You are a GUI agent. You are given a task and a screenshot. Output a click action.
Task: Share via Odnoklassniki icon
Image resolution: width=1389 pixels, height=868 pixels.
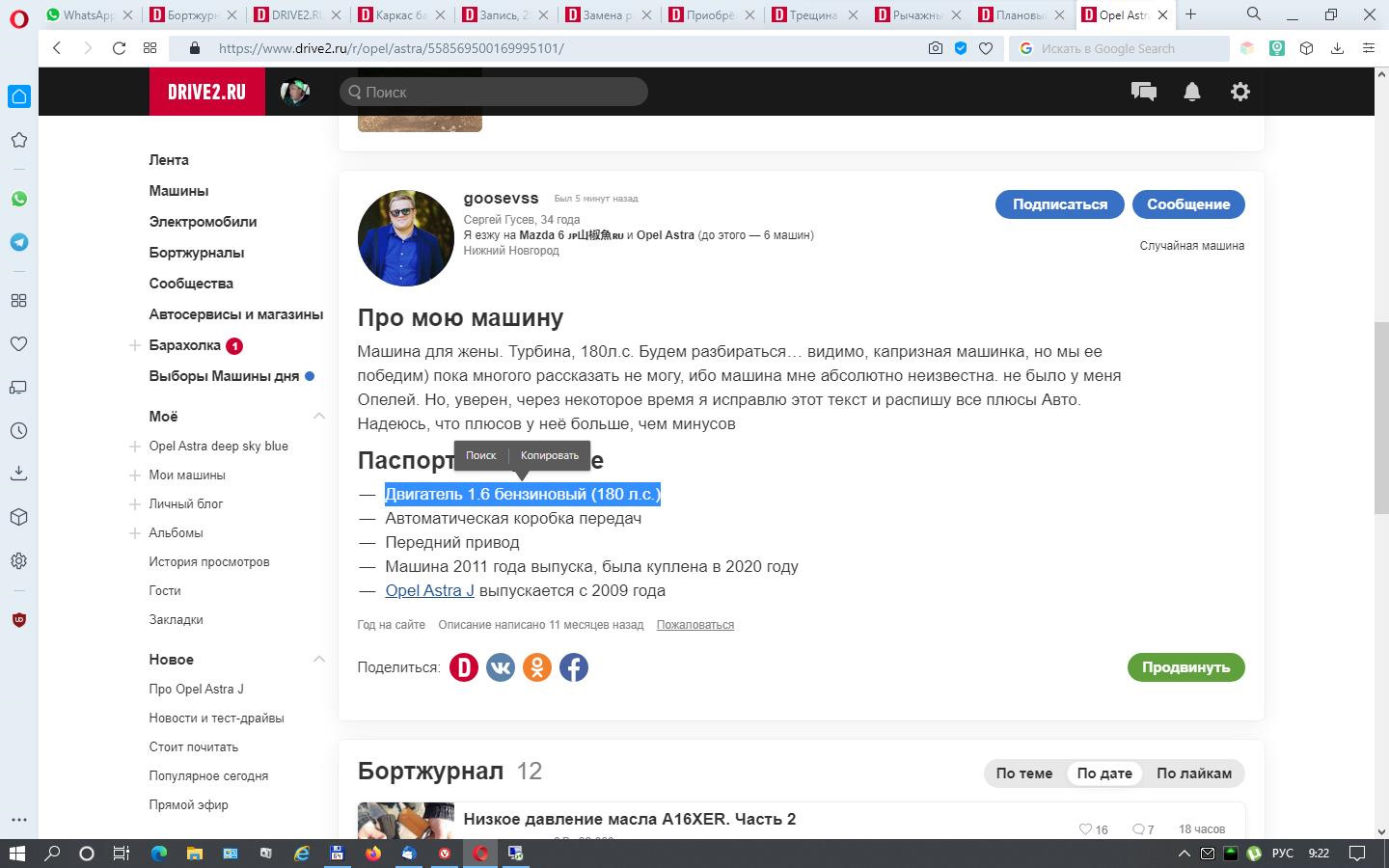[536, 667]
